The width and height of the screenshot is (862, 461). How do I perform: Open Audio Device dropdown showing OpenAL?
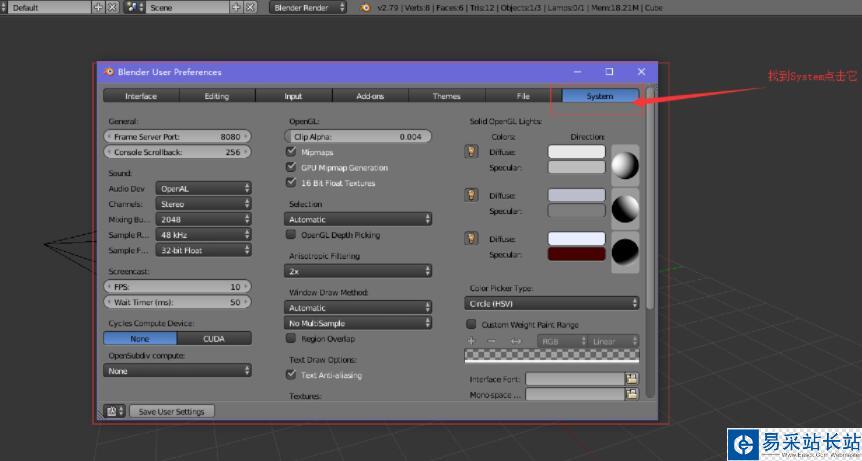[x=203, y=188]
